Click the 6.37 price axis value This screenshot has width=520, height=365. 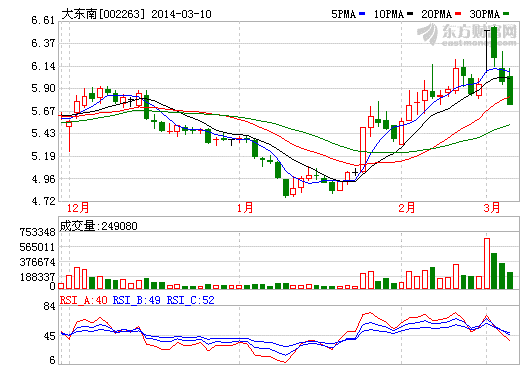coord(43,43)
